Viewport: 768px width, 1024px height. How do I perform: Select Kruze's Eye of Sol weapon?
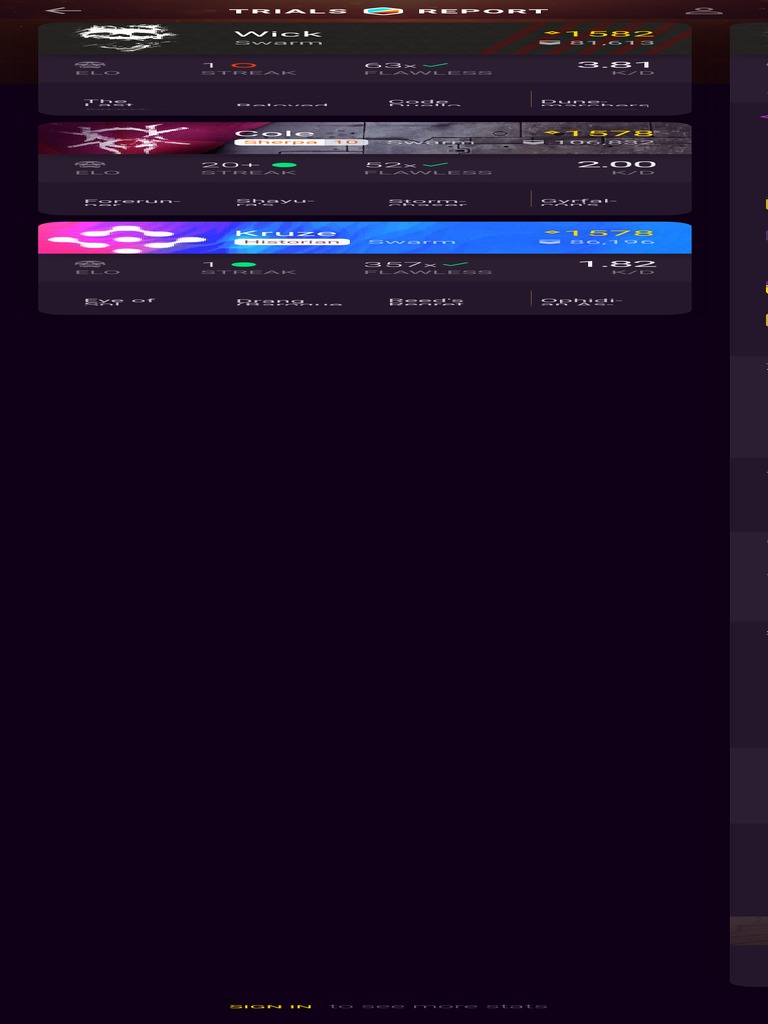[x=119, y=302]
